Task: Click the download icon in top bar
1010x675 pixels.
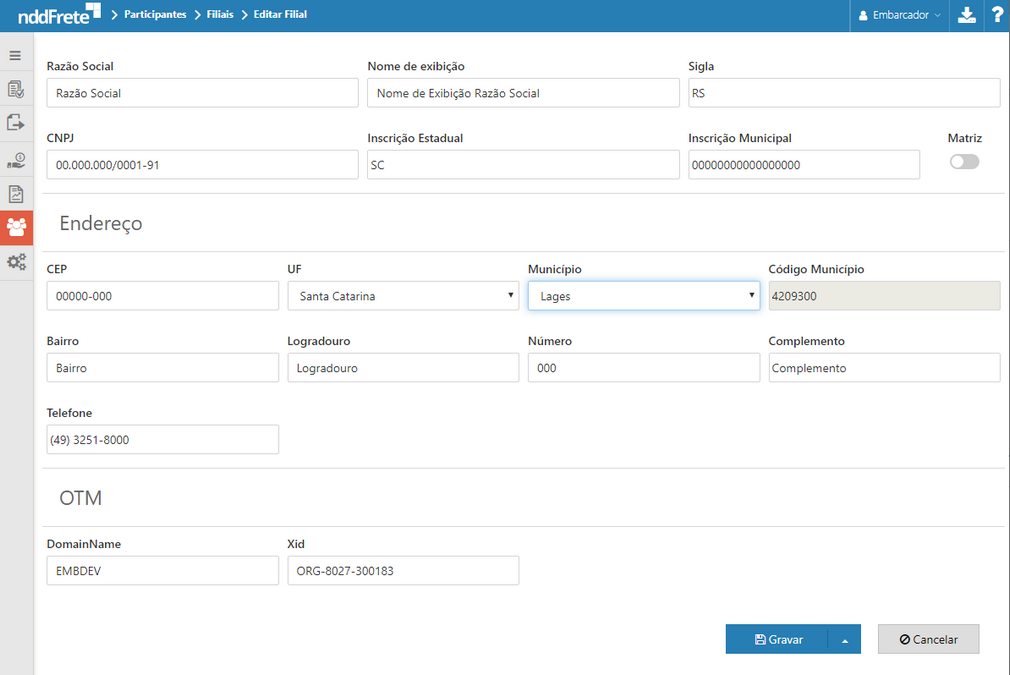Action: [x=966, y=15]
